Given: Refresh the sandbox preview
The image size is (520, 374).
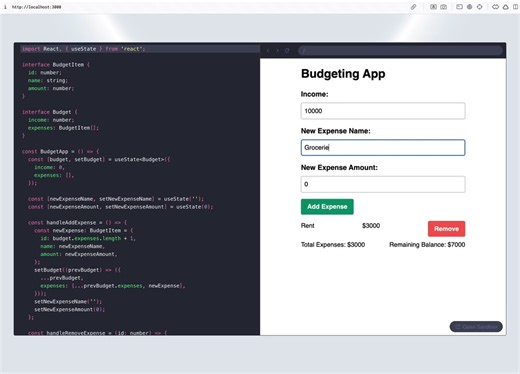Looking at the screenshot, I should coord(287,50).
